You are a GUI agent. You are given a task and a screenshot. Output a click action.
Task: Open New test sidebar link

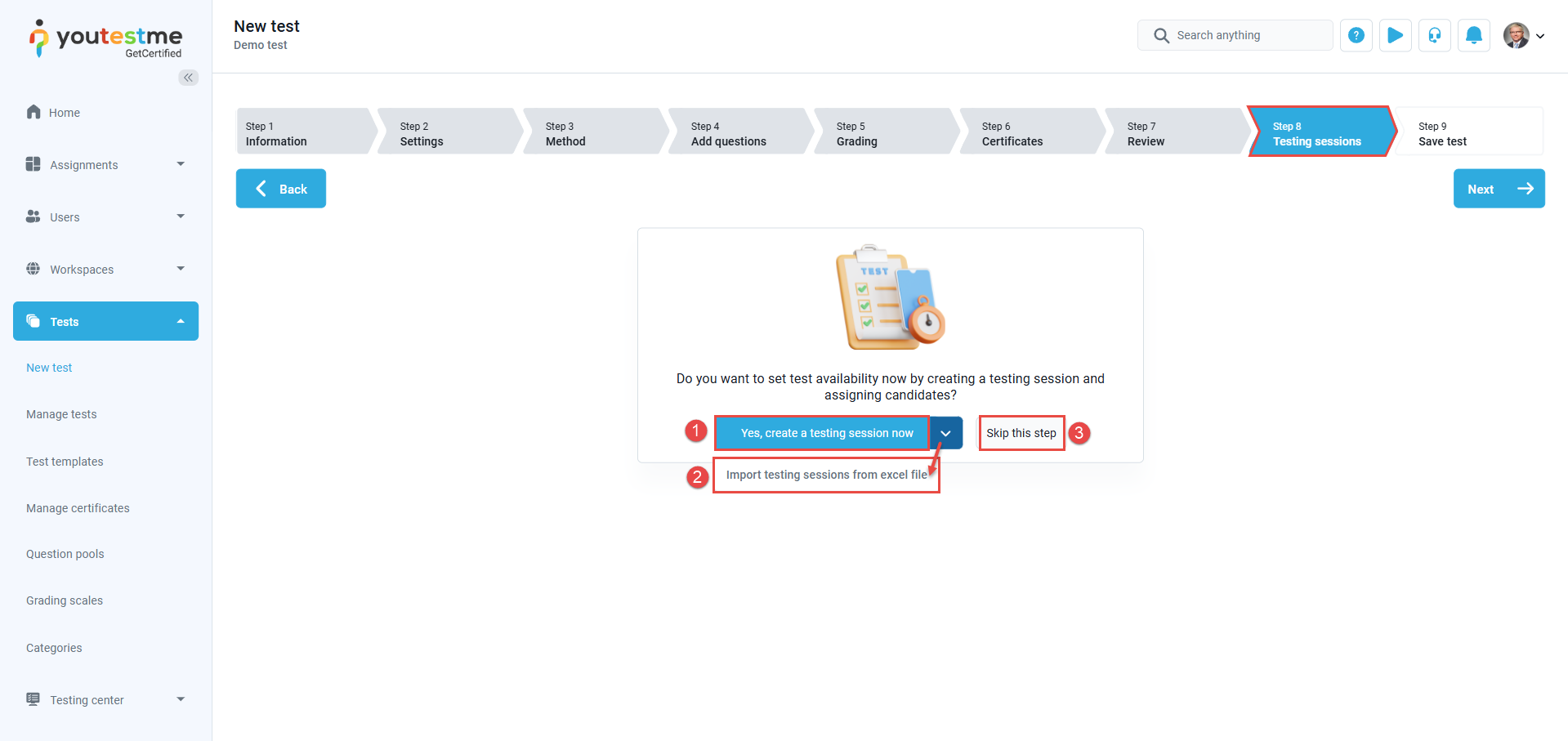click(x=49, y=368)
